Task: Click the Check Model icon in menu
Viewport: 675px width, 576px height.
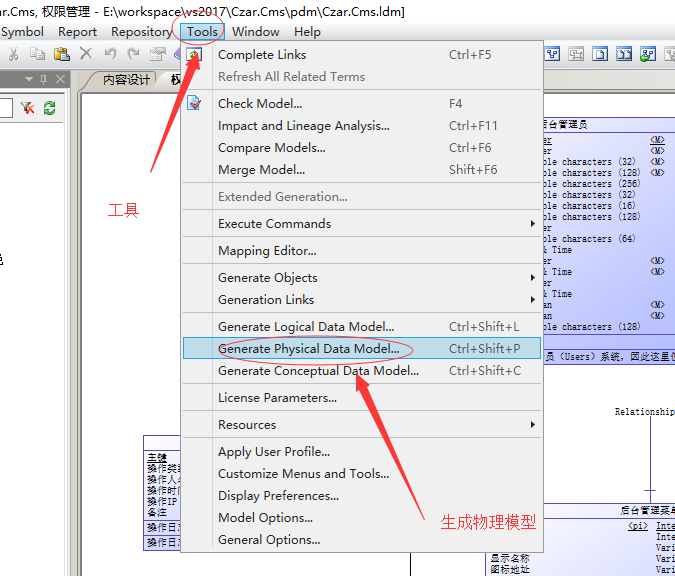Action: [194, 103]
